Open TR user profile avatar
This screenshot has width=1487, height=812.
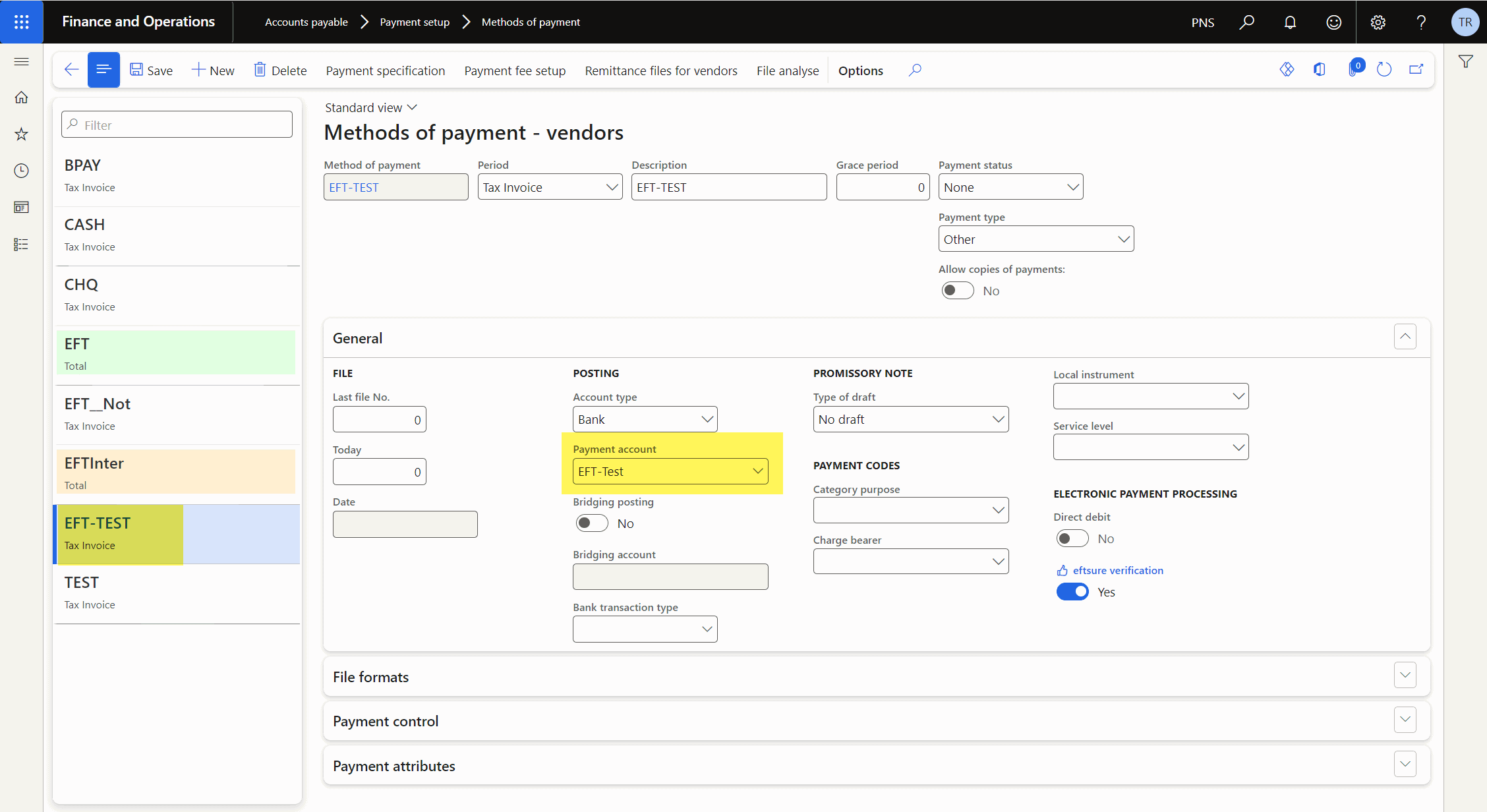point(1465,22)
